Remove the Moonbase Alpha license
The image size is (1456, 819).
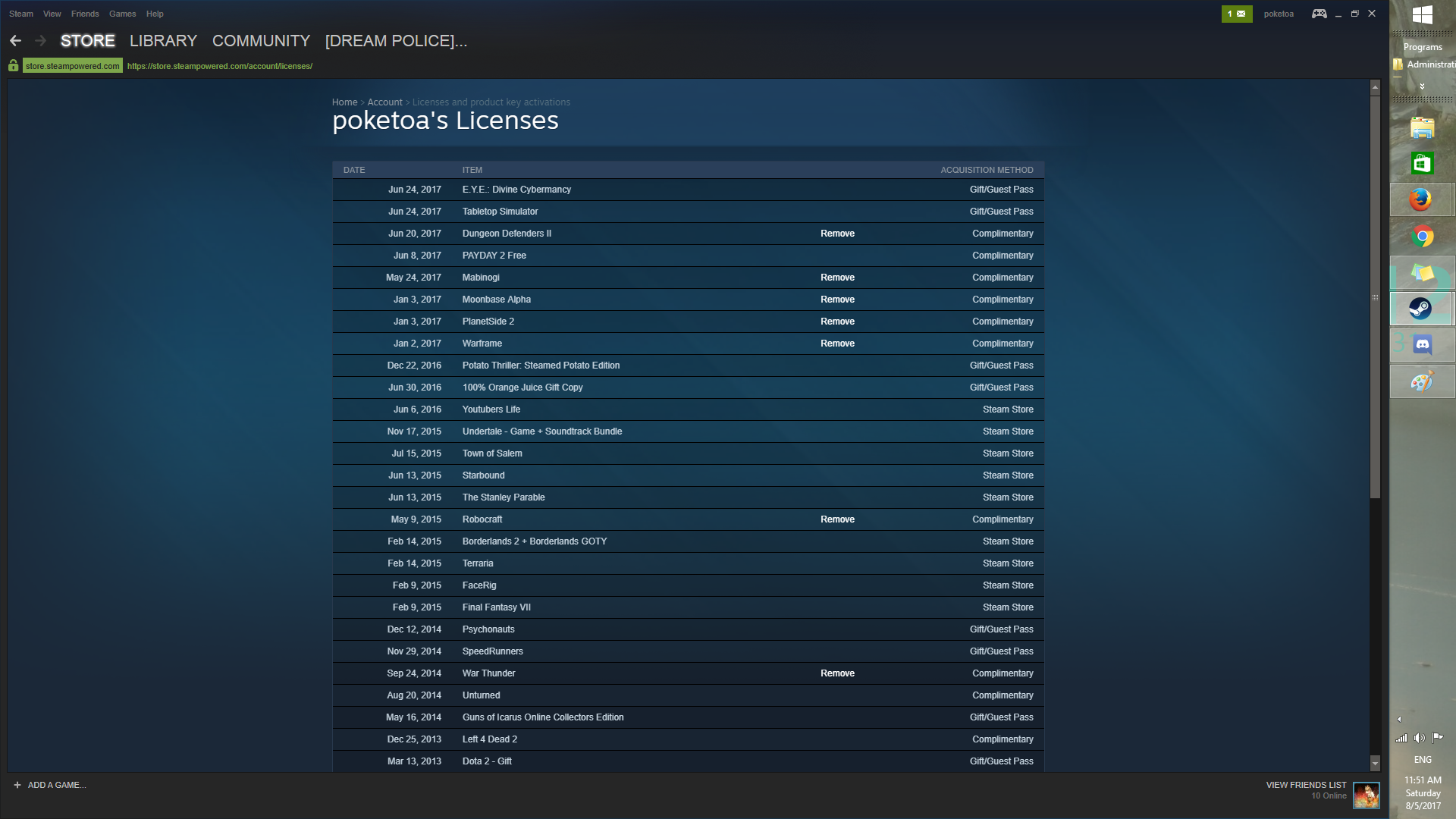(x=837, y=300)
